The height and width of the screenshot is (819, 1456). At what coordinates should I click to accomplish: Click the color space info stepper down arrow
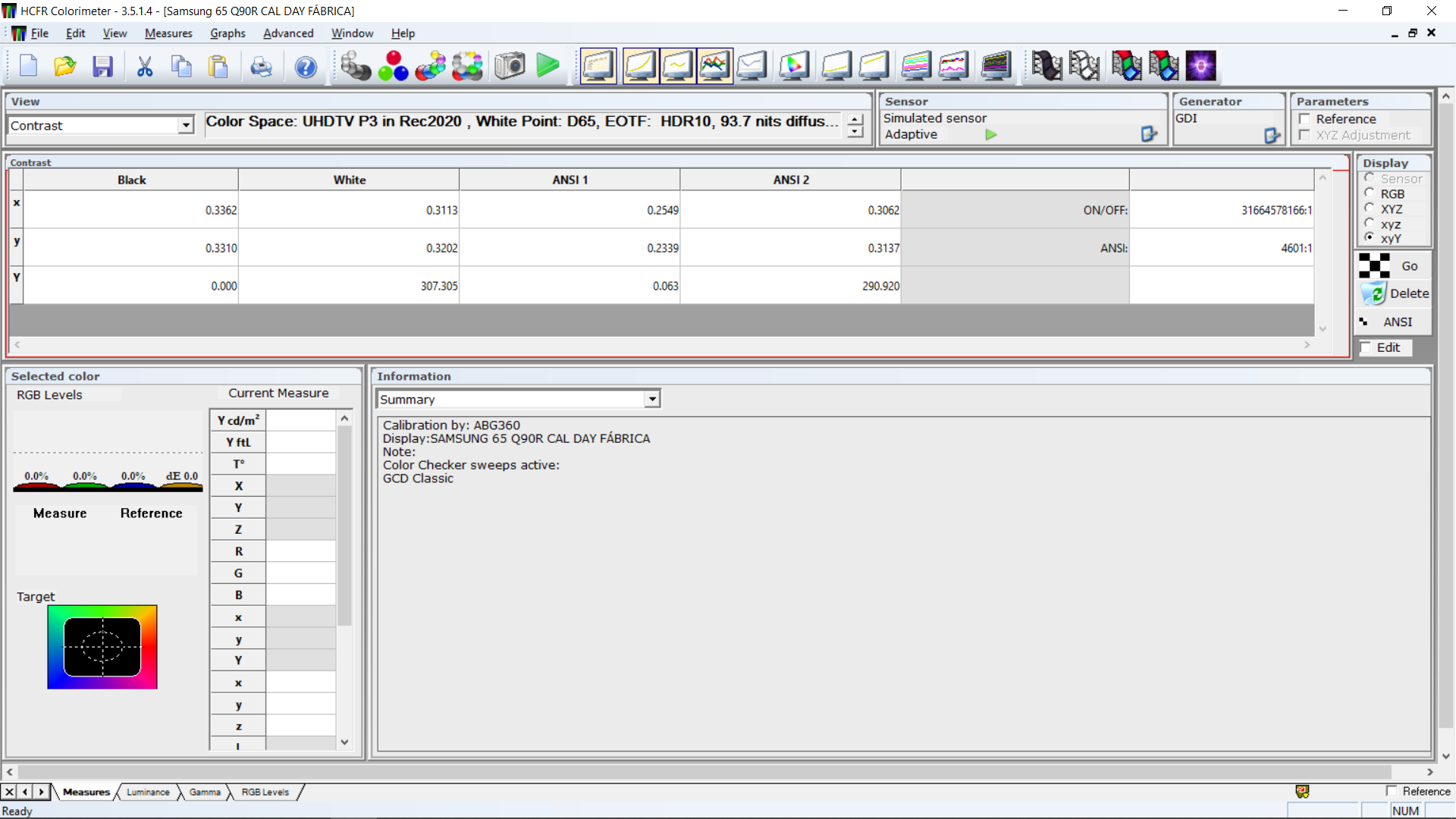(855, 132)
